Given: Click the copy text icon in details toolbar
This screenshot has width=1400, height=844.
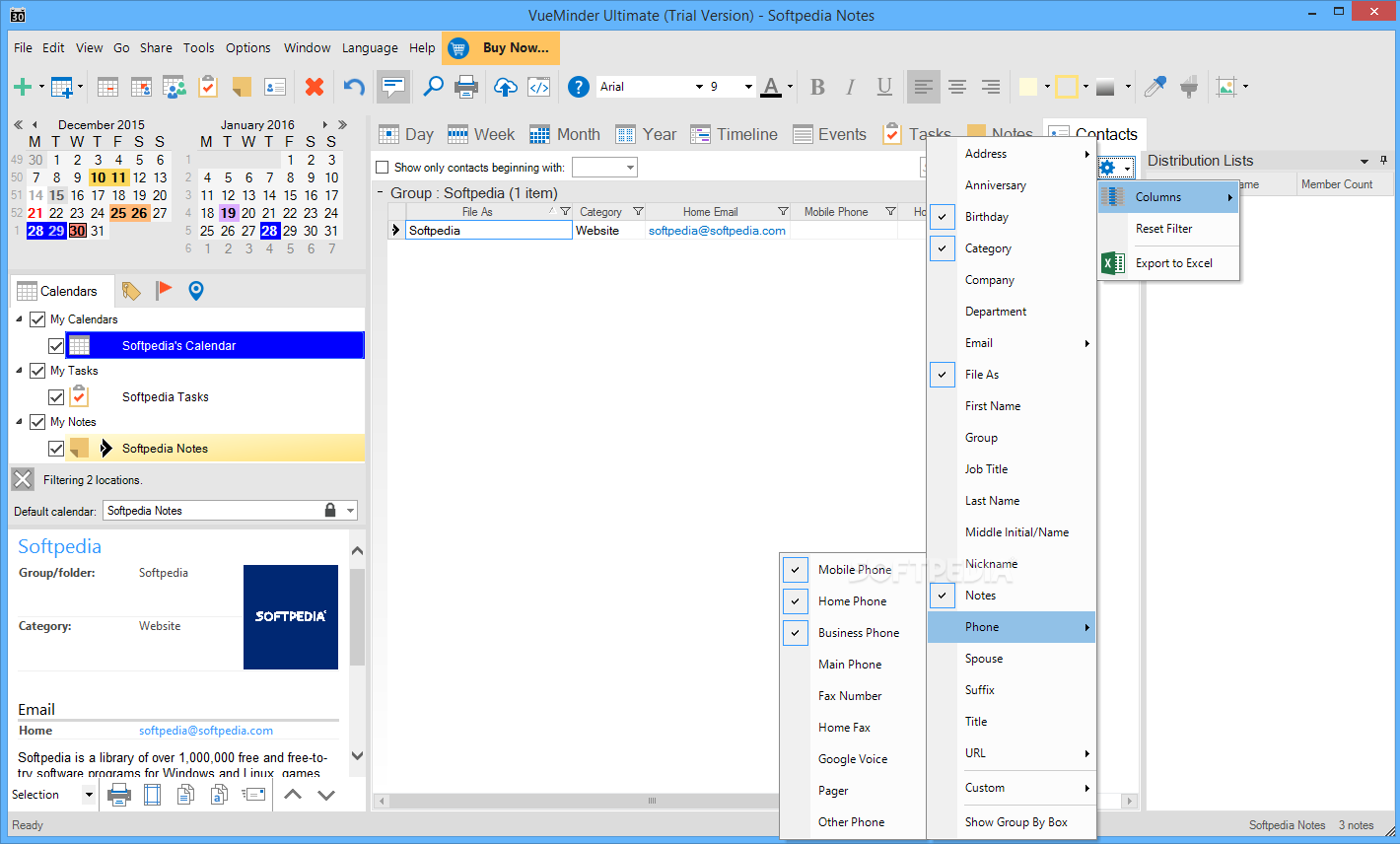Looking at the screenshot, I should point(186,795).
